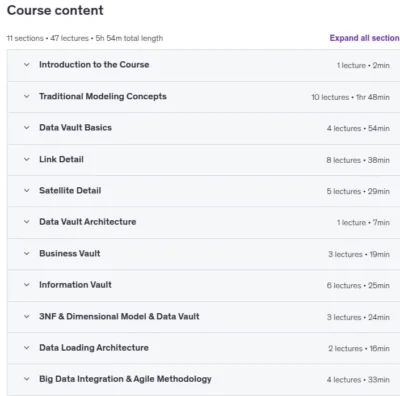Open Data Loading Architecture title
The image size is (400, 396).
coord(94,348)
